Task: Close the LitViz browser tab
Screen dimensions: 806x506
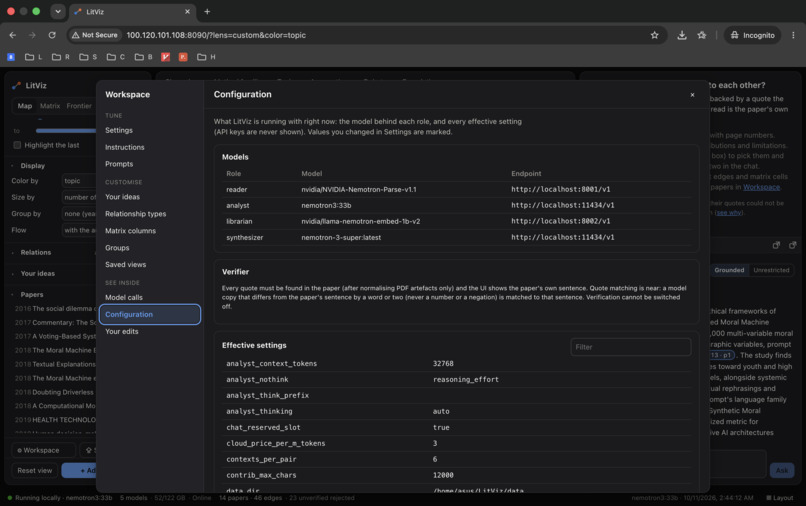Action: point(187,11)
